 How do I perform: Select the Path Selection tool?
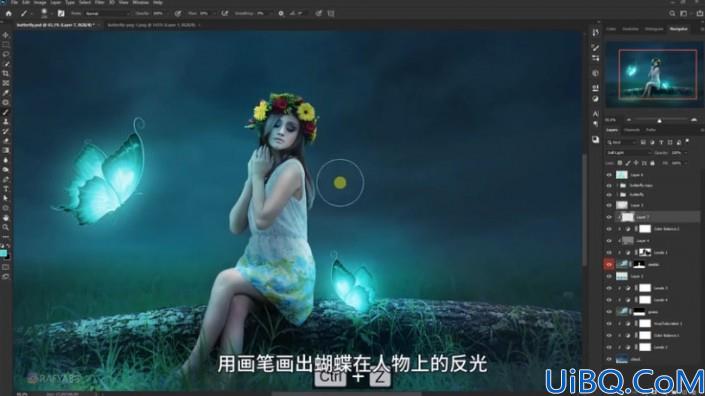coord(5,198)
